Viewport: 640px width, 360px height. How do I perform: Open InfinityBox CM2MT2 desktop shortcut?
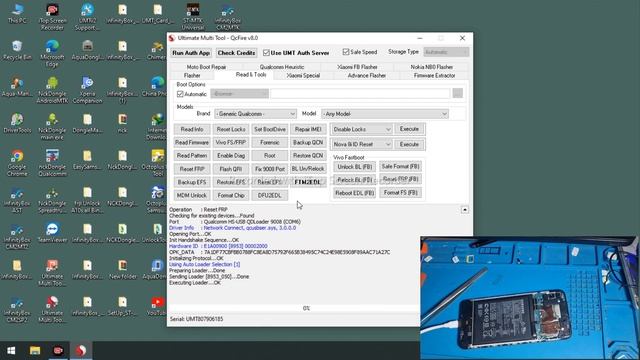point(17,237)
